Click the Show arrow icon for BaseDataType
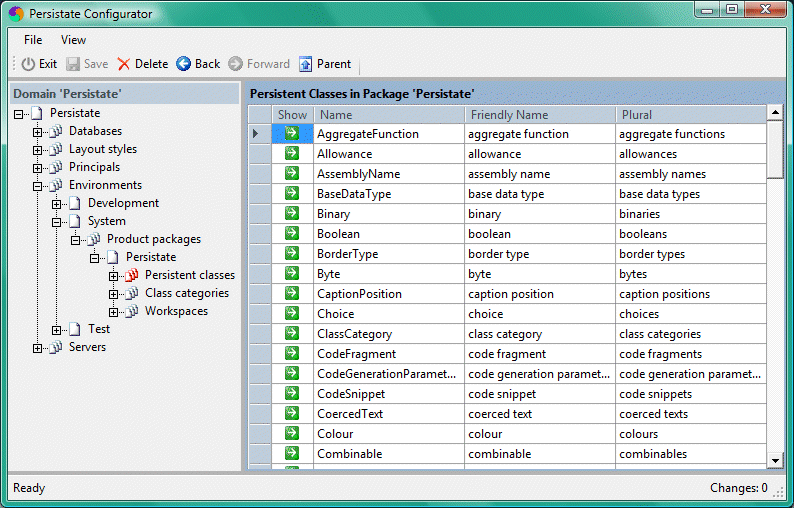The height and width of the screenshot is (508, 794). tap(292, 193)
